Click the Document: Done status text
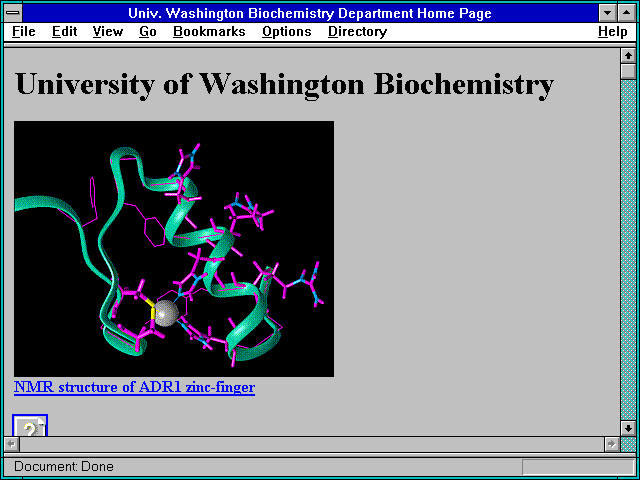 click(x=64, y=467)
